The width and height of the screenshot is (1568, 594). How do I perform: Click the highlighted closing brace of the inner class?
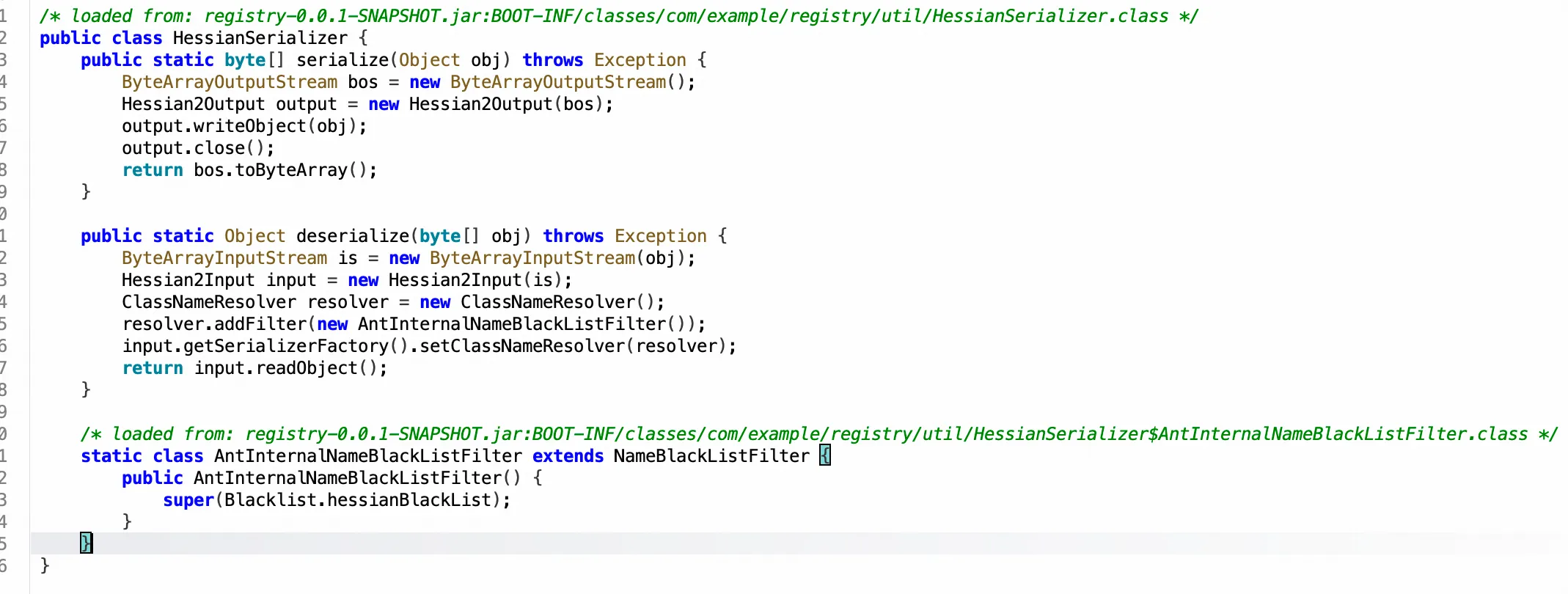tap(86, 543)
